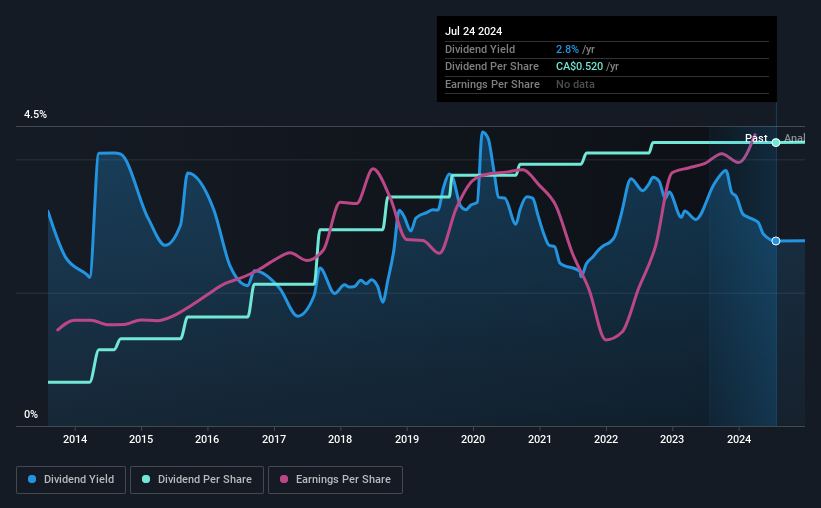
Task: Click the 2016 x-axis label
Action: tap(207, 439)
